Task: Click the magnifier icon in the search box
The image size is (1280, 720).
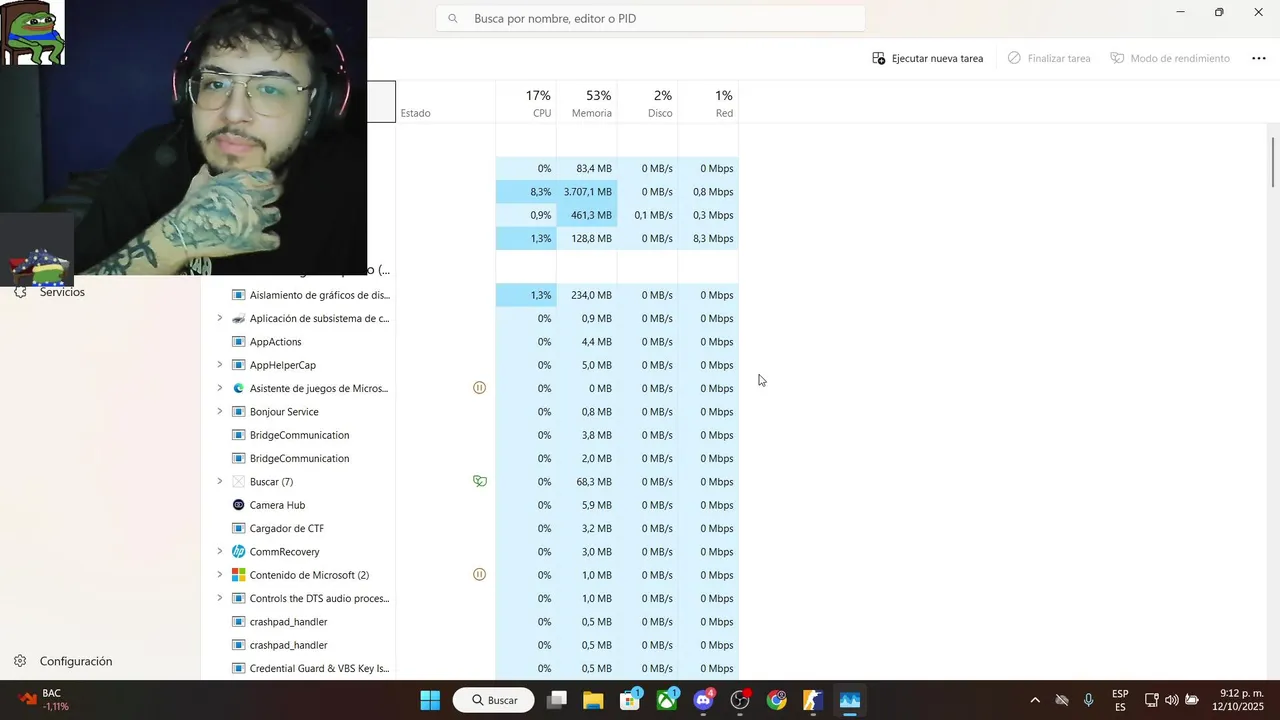Action: 453,18
